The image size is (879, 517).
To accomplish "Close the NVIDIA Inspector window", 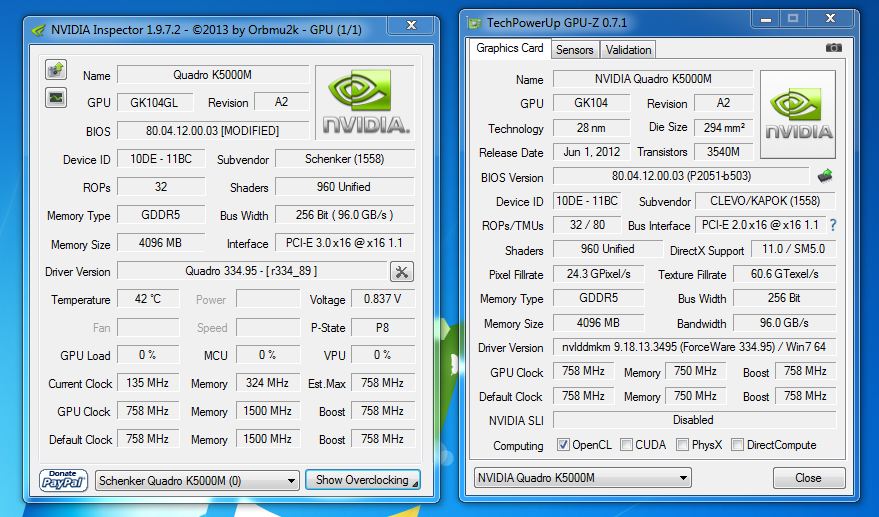I will pos(411,25).
